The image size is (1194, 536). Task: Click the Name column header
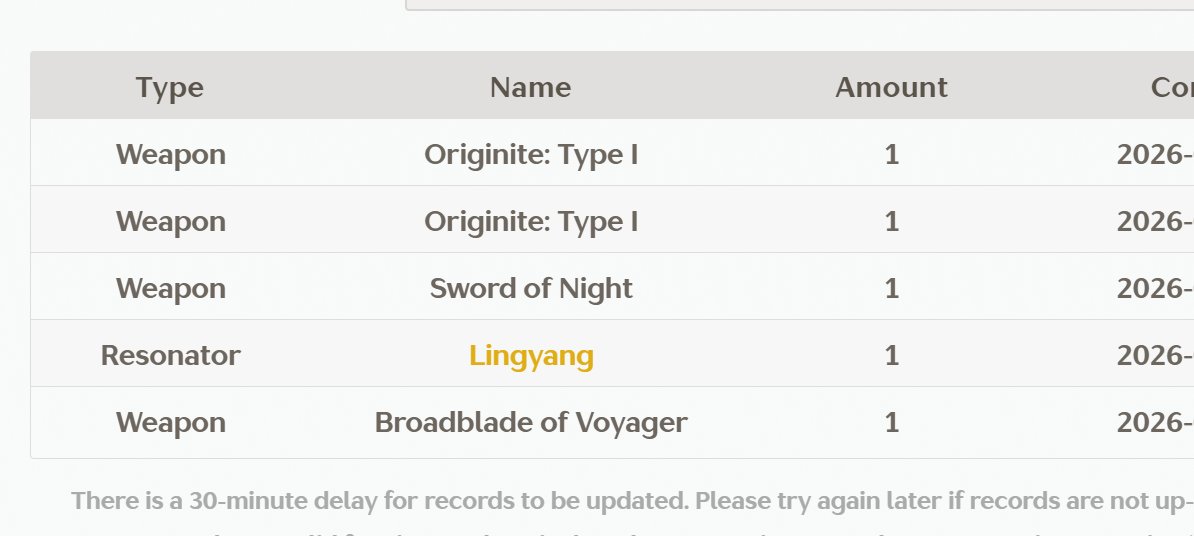click(531, 87)
